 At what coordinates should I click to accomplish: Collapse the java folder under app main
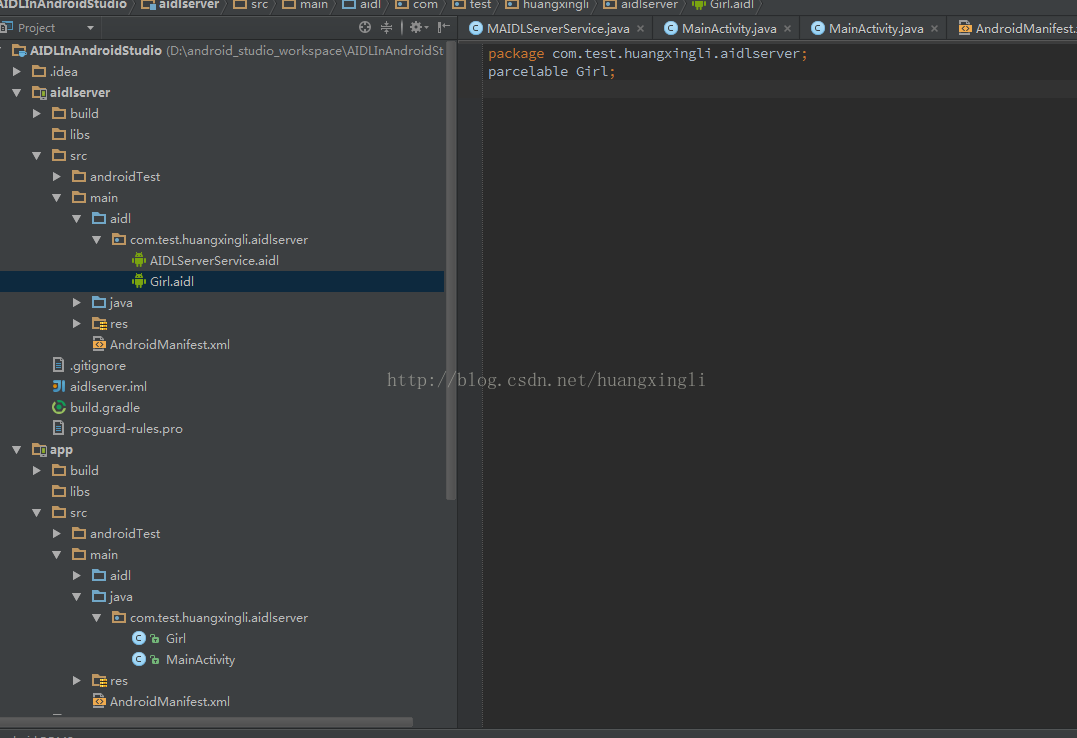77,596
